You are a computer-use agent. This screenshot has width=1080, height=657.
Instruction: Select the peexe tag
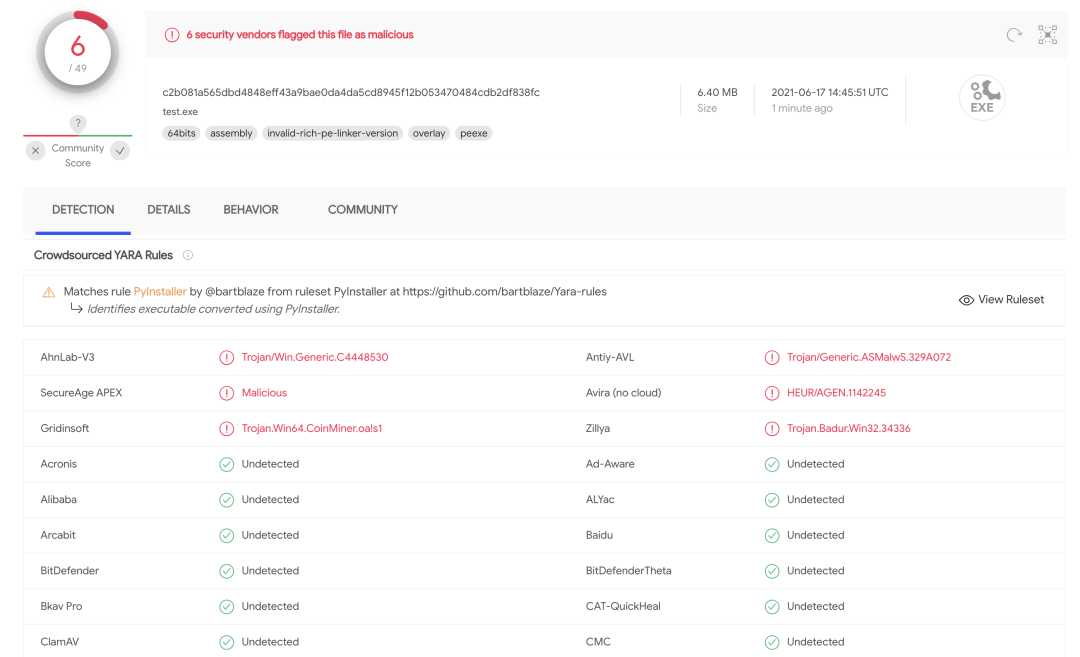point(474,134)
